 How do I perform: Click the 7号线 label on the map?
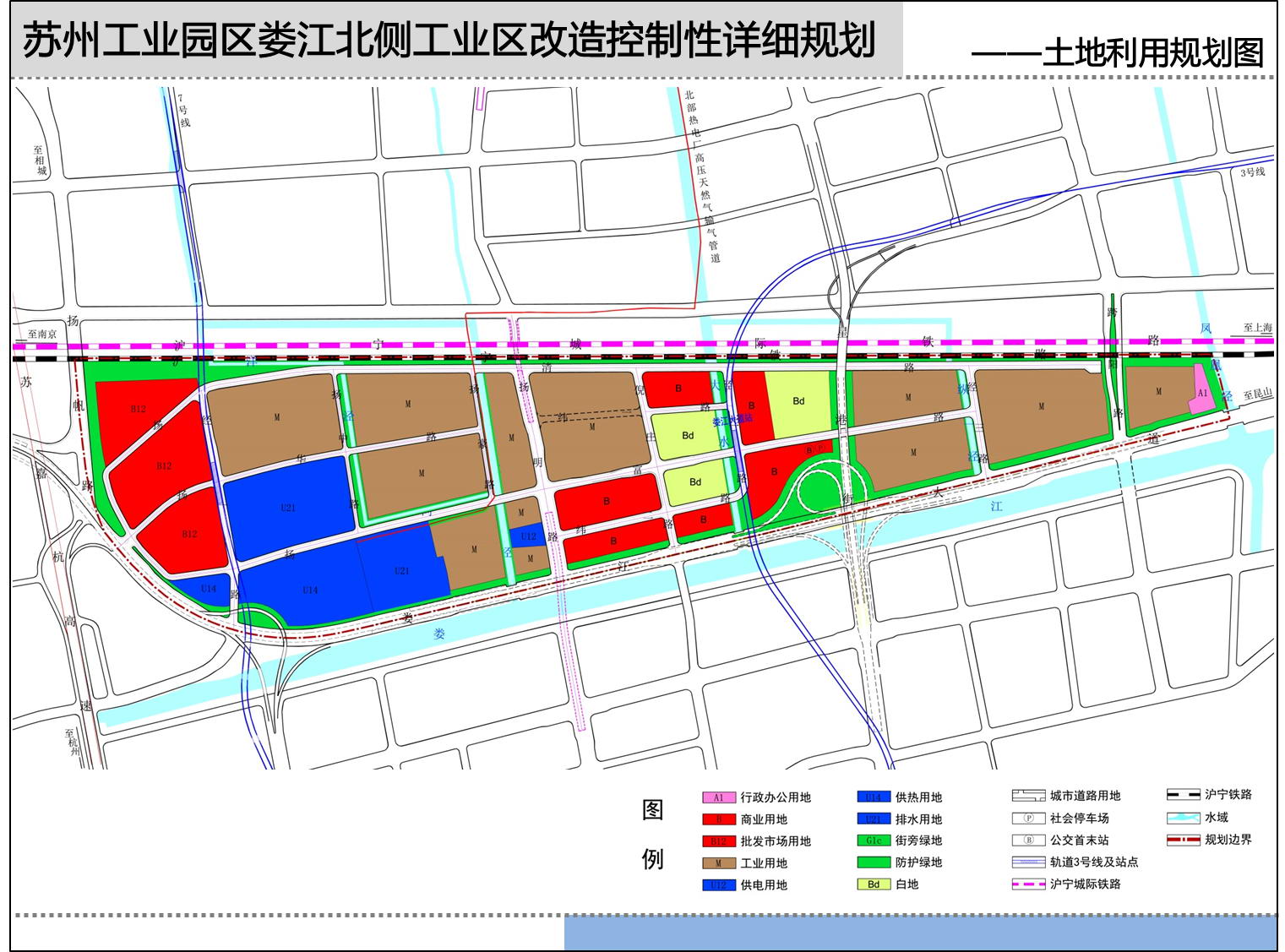point(184,110)
